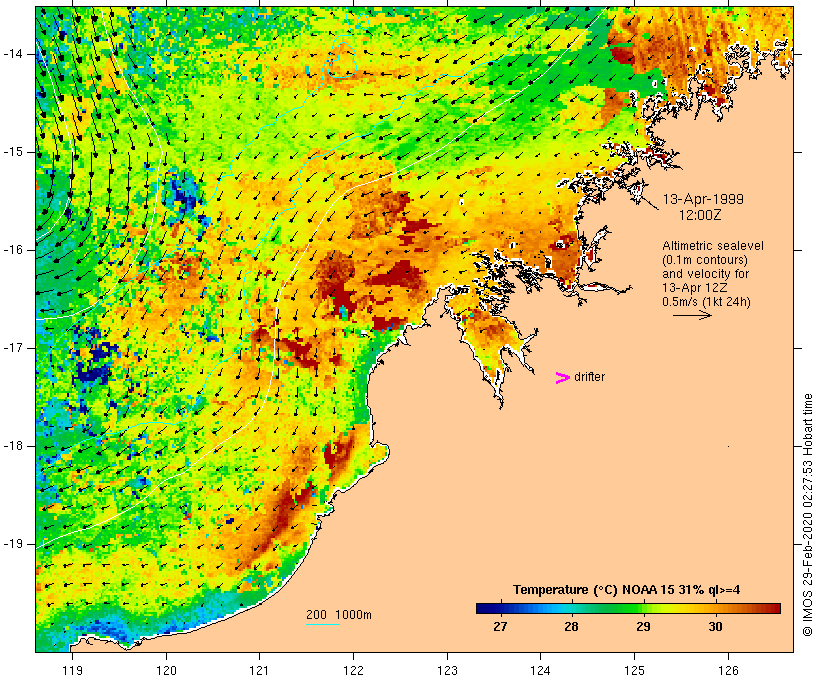Click the longitude axis label '123'
The image size is (820, 680).
tap(447, 670)
